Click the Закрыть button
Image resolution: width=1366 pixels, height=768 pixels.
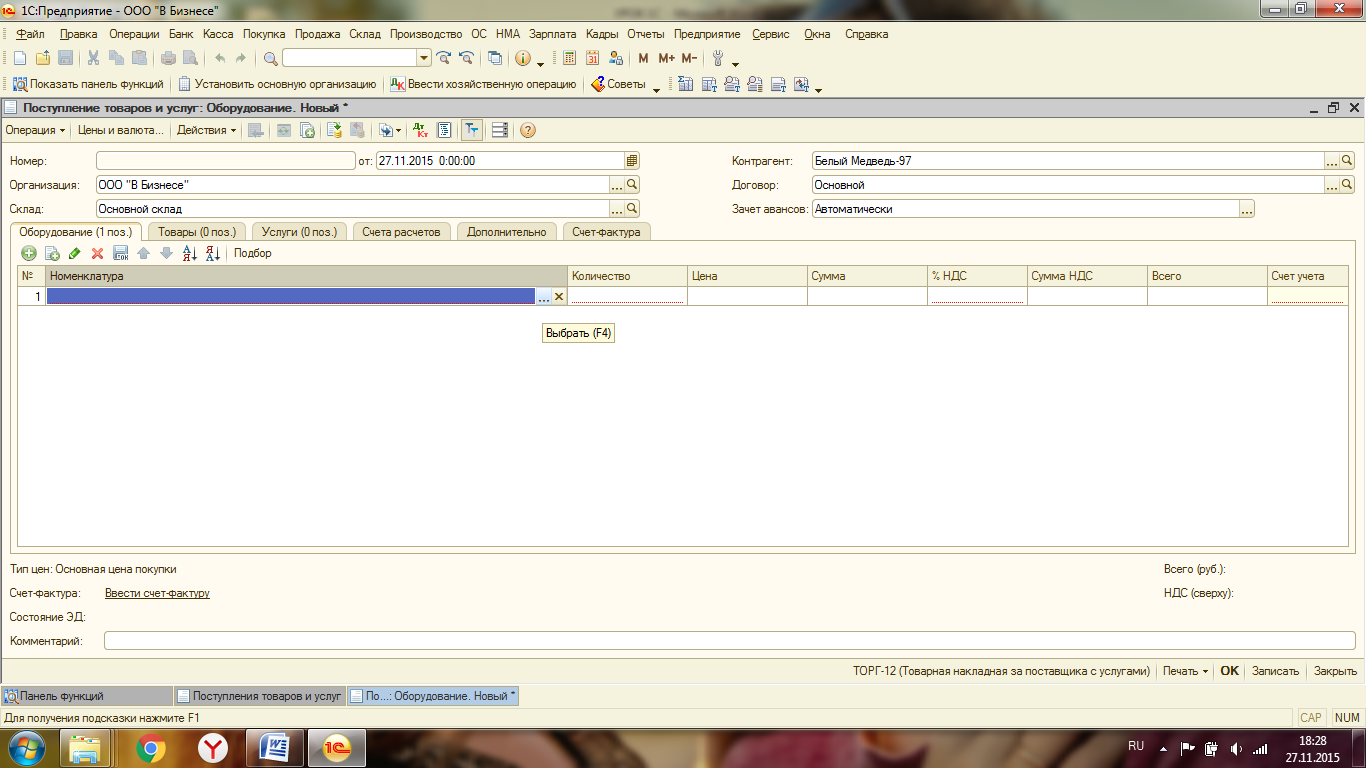(1335, 671)
